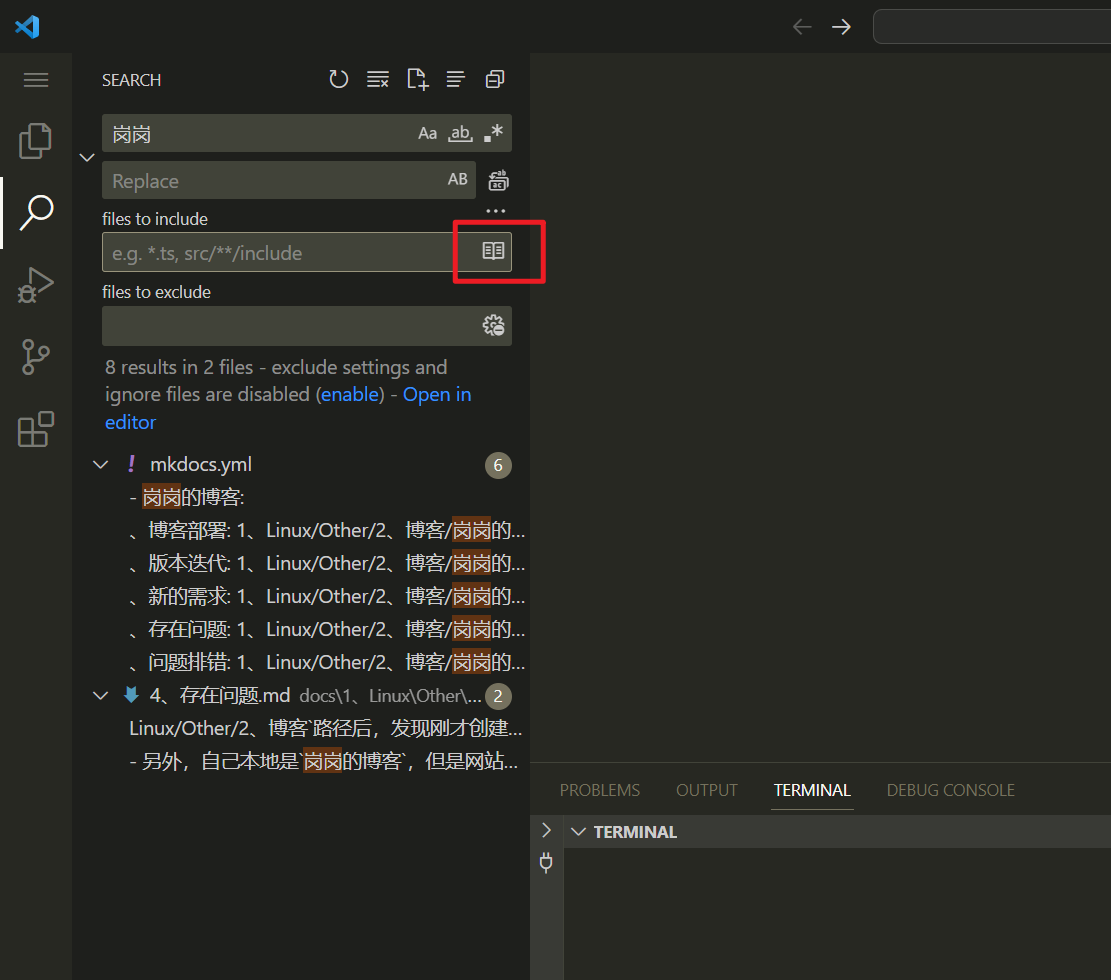Go forward with the right arrow
1111x980 pixels.
[x=841, y=27]
